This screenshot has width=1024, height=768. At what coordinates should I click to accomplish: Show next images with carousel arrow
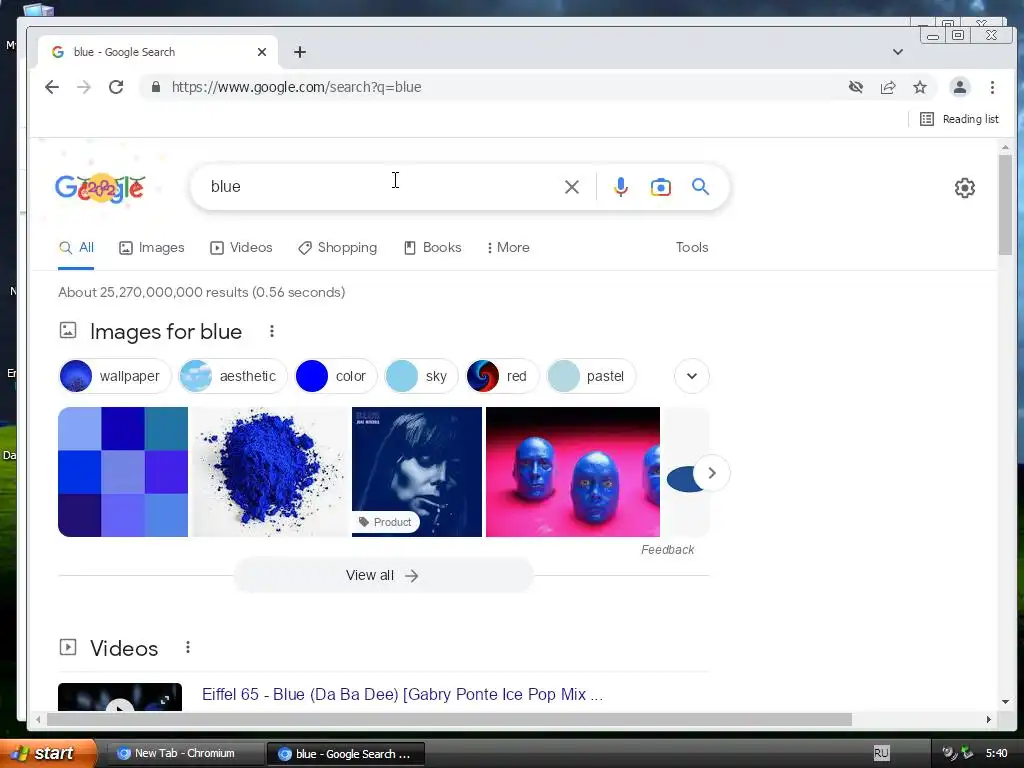click(x=712, y=473)
